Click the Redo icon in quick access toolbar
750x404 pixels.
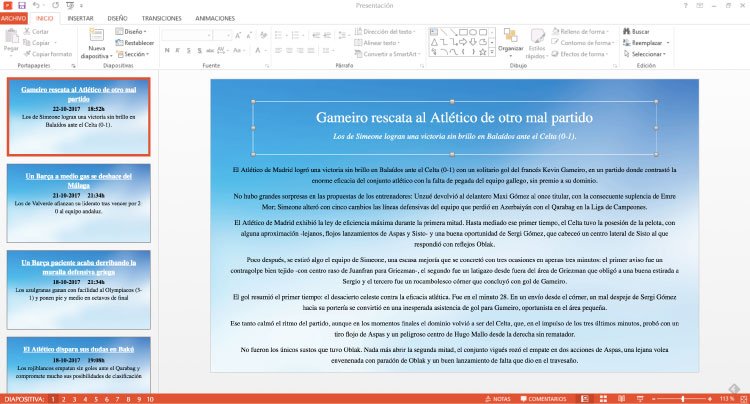tap(55, 5)
